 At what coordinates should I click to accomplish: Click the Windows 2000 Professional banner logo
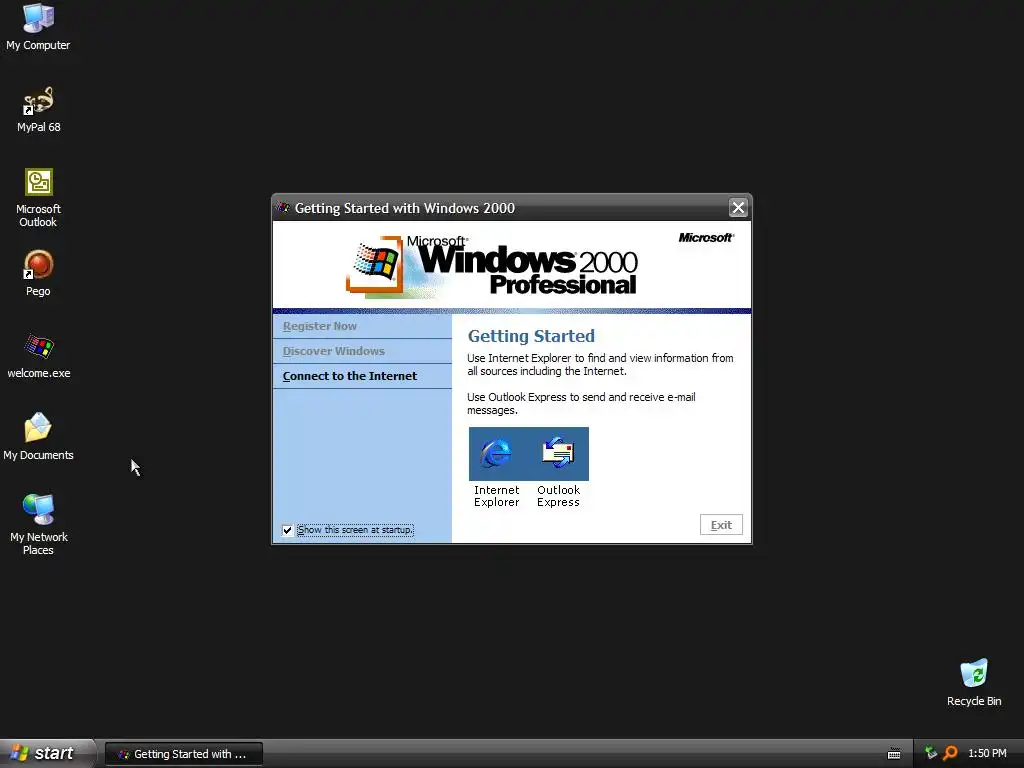[492, 265]
